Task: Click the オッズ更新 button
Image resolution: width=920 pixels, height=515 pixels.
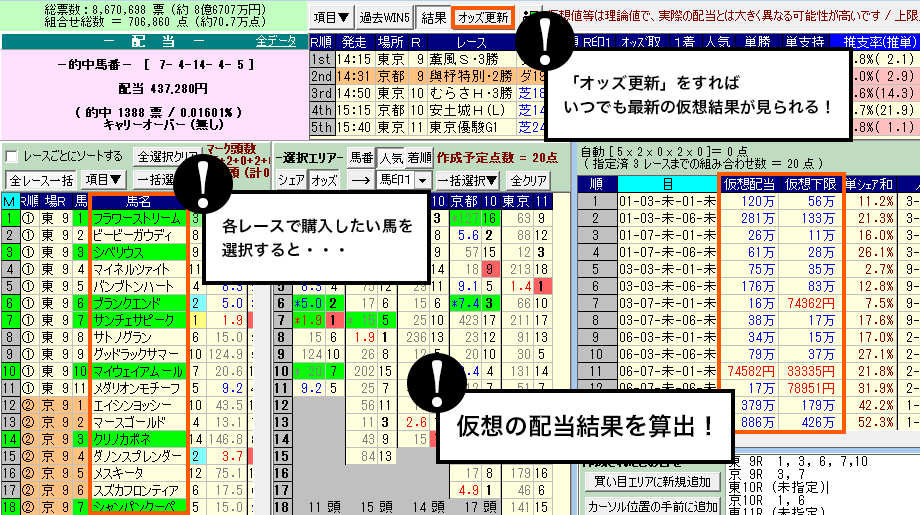Action: 483,17
